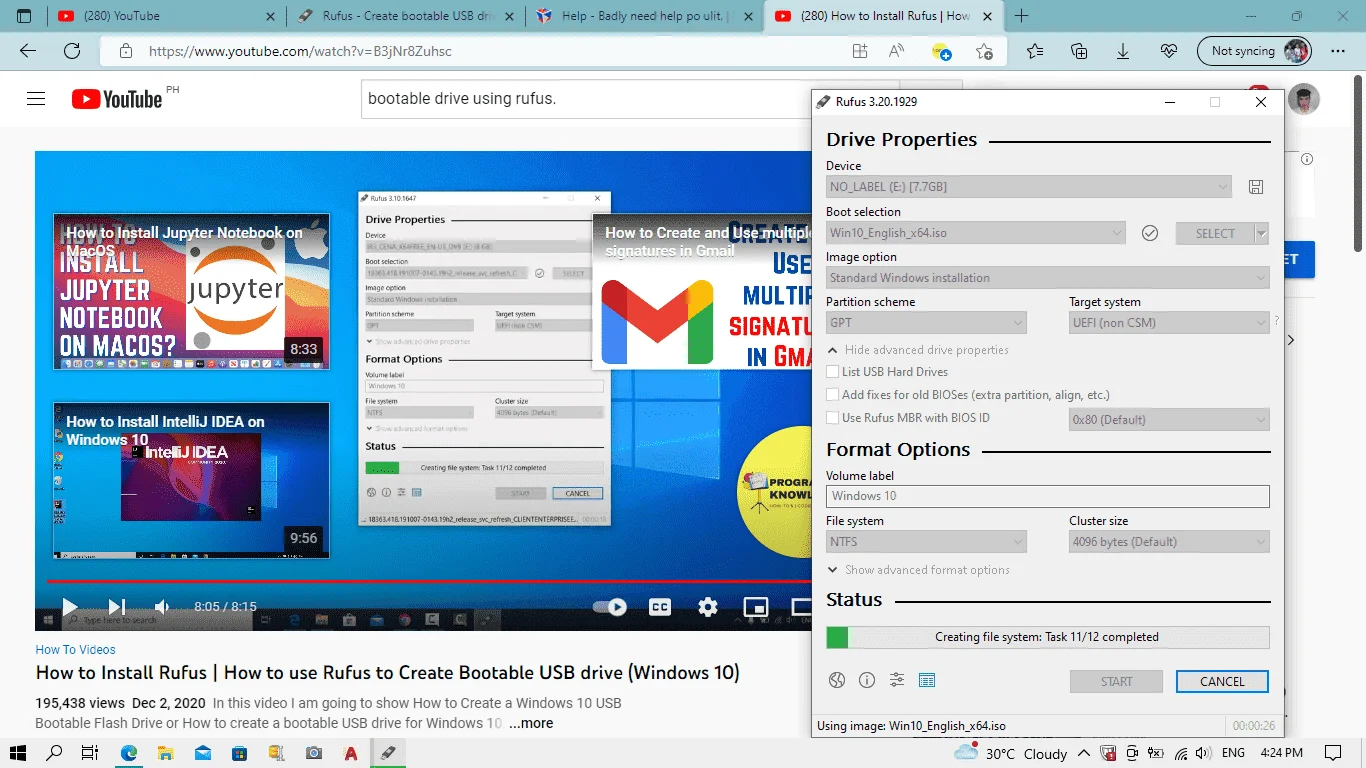This screenshot has height=768, width=1366.
Task: Open the SELECT button dropdown arrow
Action: (1262, 233)
